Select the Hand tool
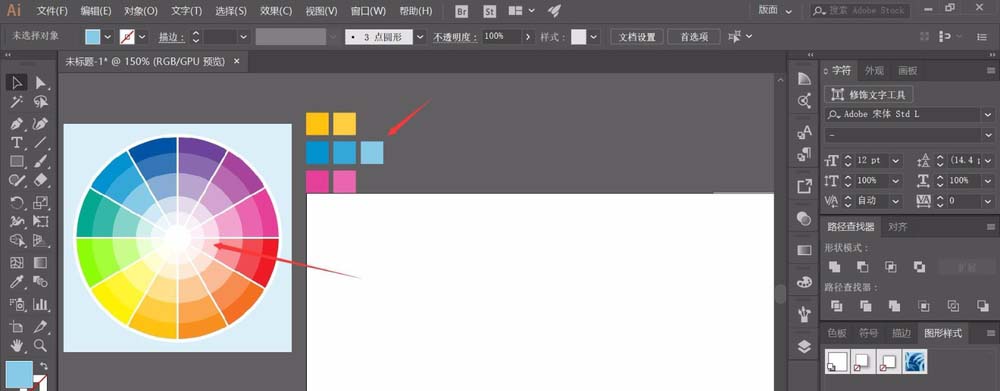 (17, 345)
